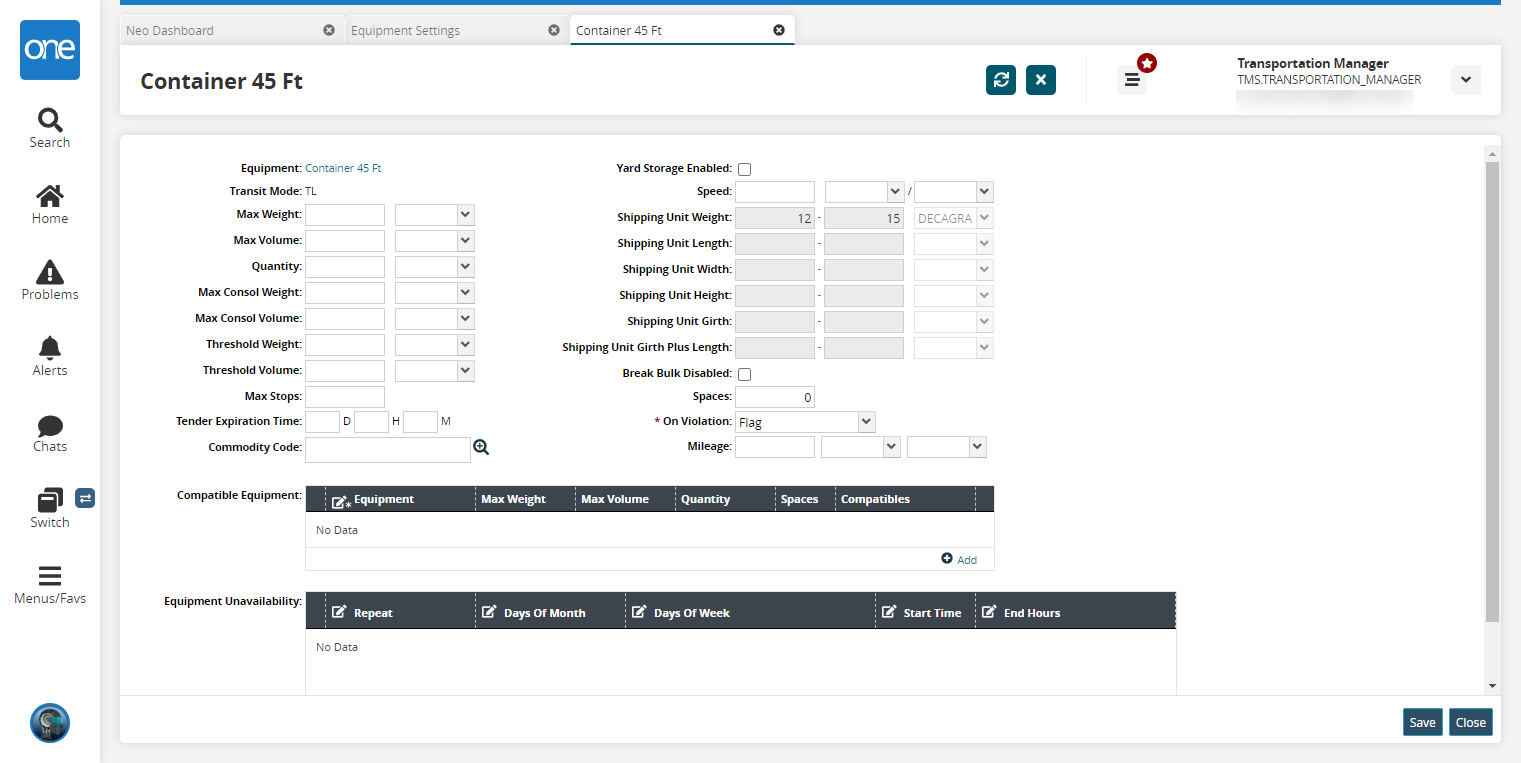Viewport: 1521px width, 763px height.
Task: Click the Save button
Action: click(x=1422, y=722)
